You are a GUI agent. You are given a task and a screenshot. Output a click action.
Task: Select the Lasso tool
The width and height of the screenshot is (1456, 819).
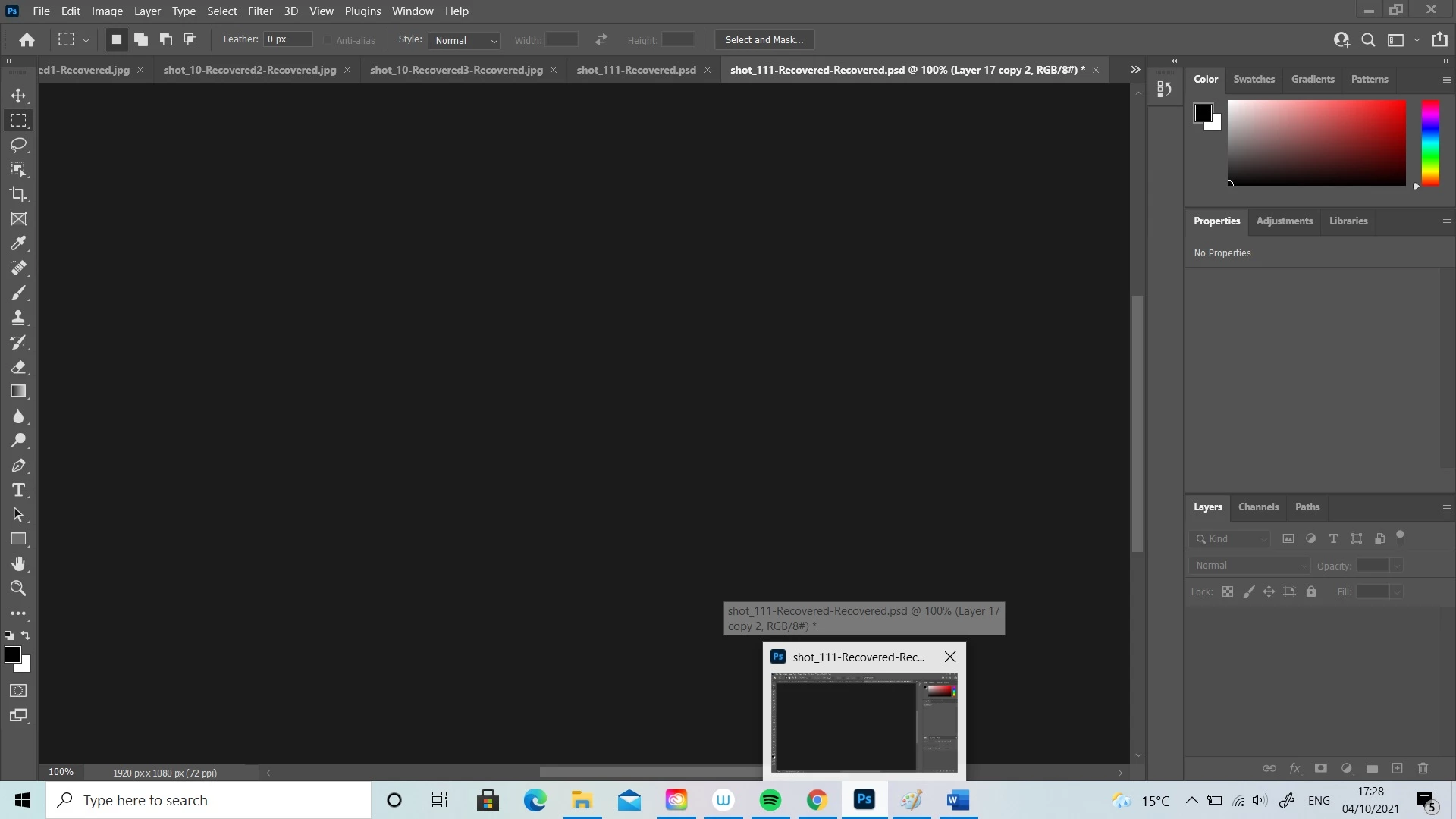(x=18, y=145)
